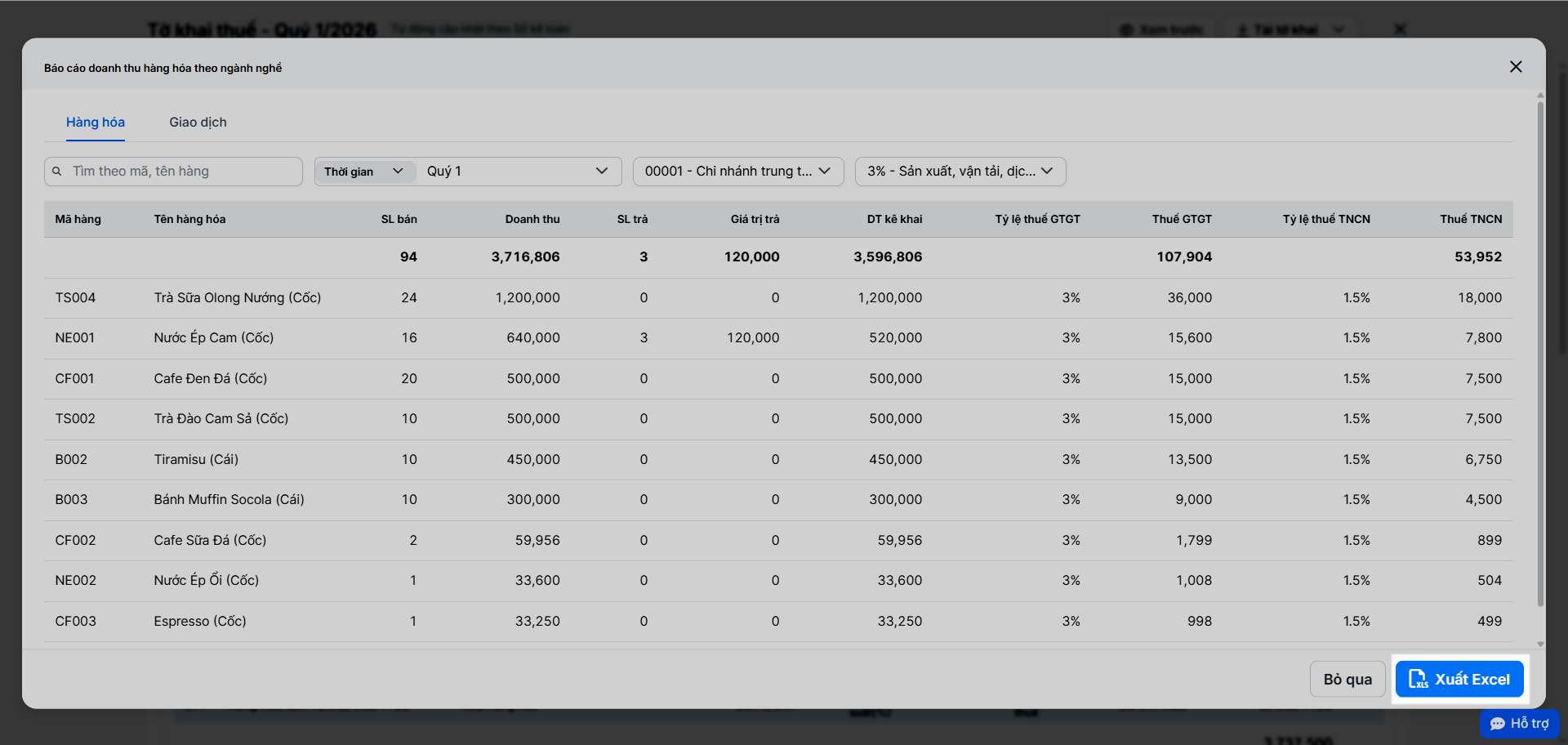This screenshot has height=745, width=1568.
Task: Select the TS004 Trà Sữa Olong Nướng row
Action: [x=778, y=298]
